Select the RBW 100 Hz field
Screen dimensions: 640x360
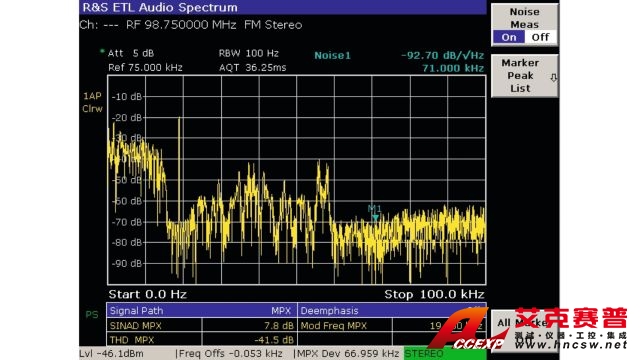(249, 53)
